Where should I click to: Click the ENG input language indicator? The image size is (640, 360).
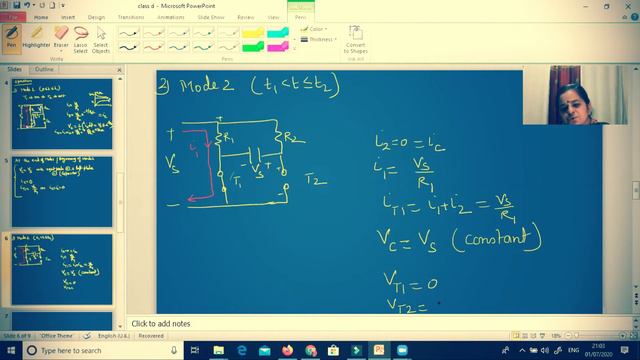point(573,350)
